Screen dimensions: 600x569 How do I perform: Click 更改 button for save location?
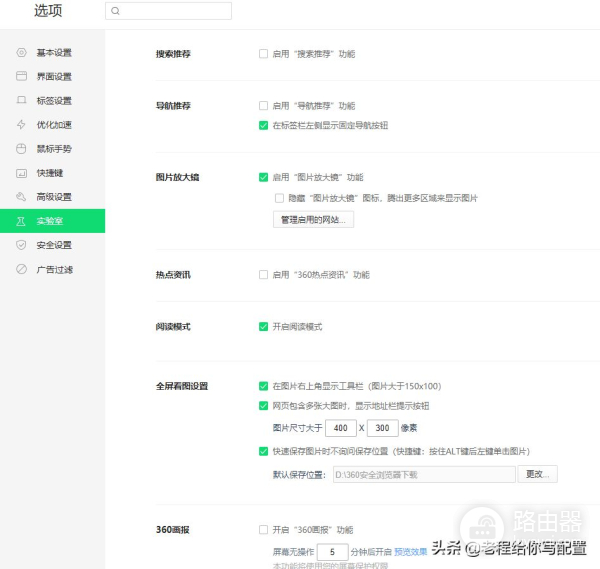pyautogui.click(x=537, y=474)
